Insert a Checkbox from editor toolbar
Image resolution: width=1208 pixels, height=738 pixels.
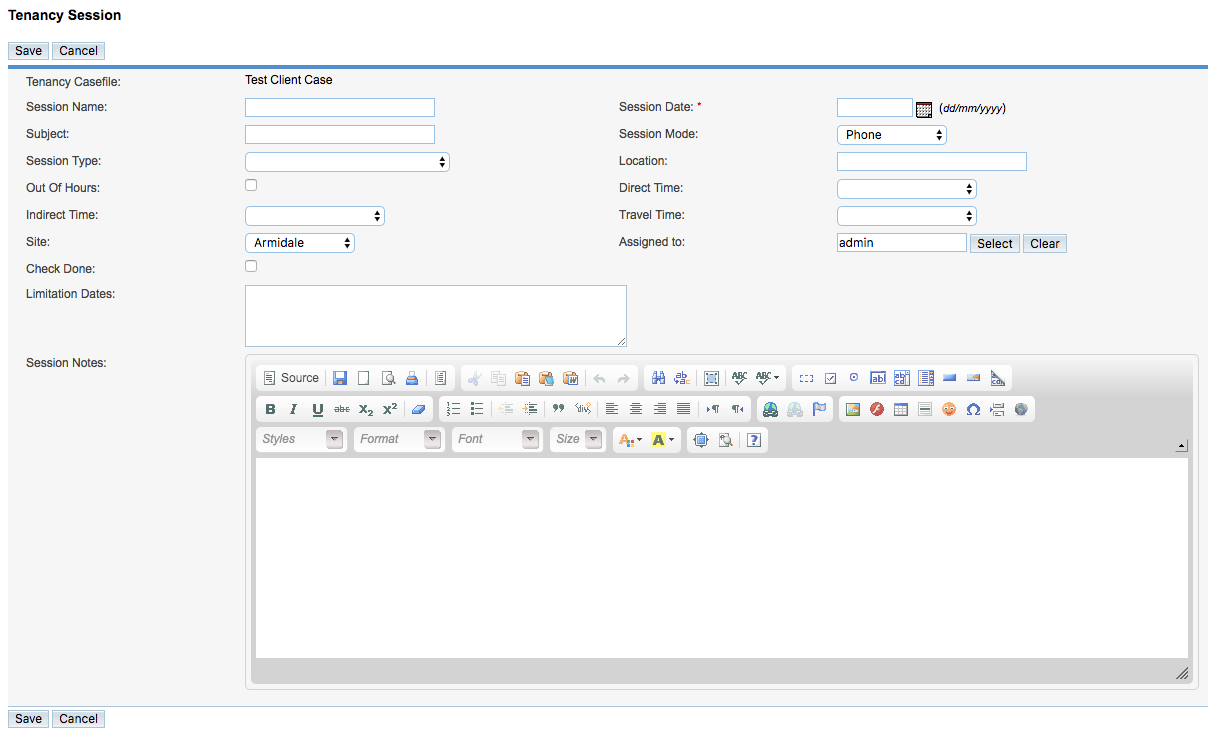click(830, 378)
